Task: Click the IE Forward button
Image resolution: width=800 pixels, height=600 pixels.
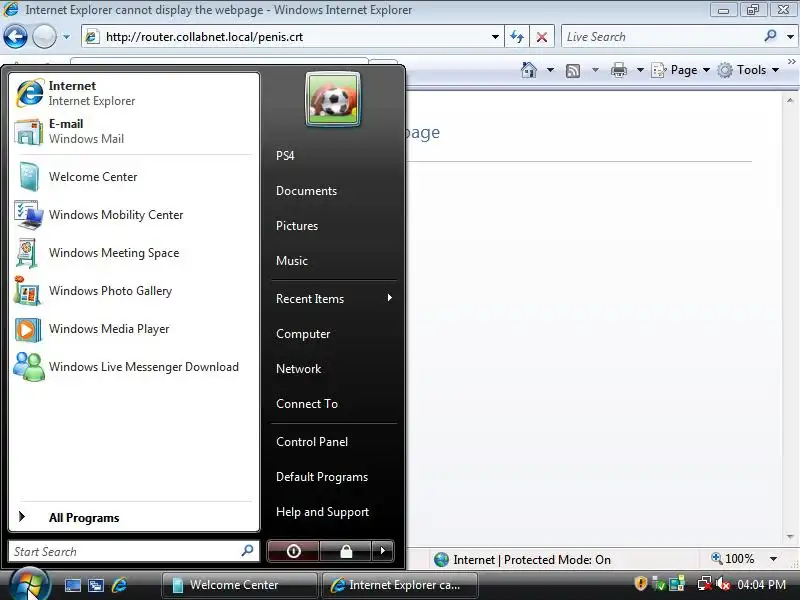Action: point(44,37)
